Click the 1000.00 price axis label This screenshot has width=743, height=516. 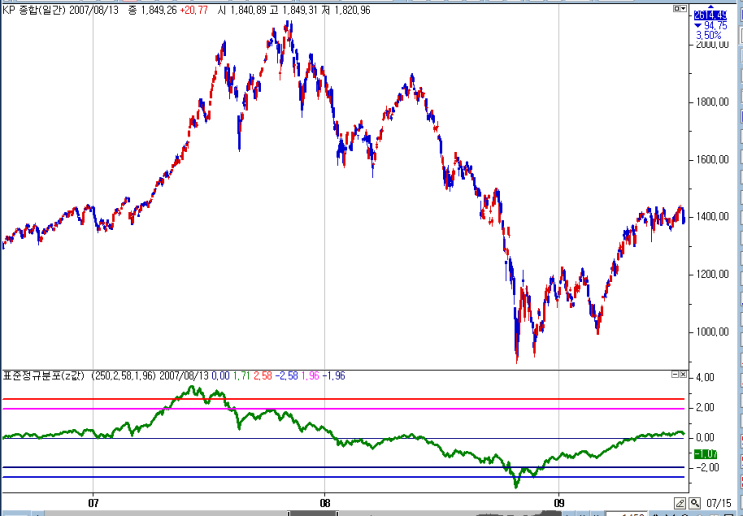(x=712, y=332)
